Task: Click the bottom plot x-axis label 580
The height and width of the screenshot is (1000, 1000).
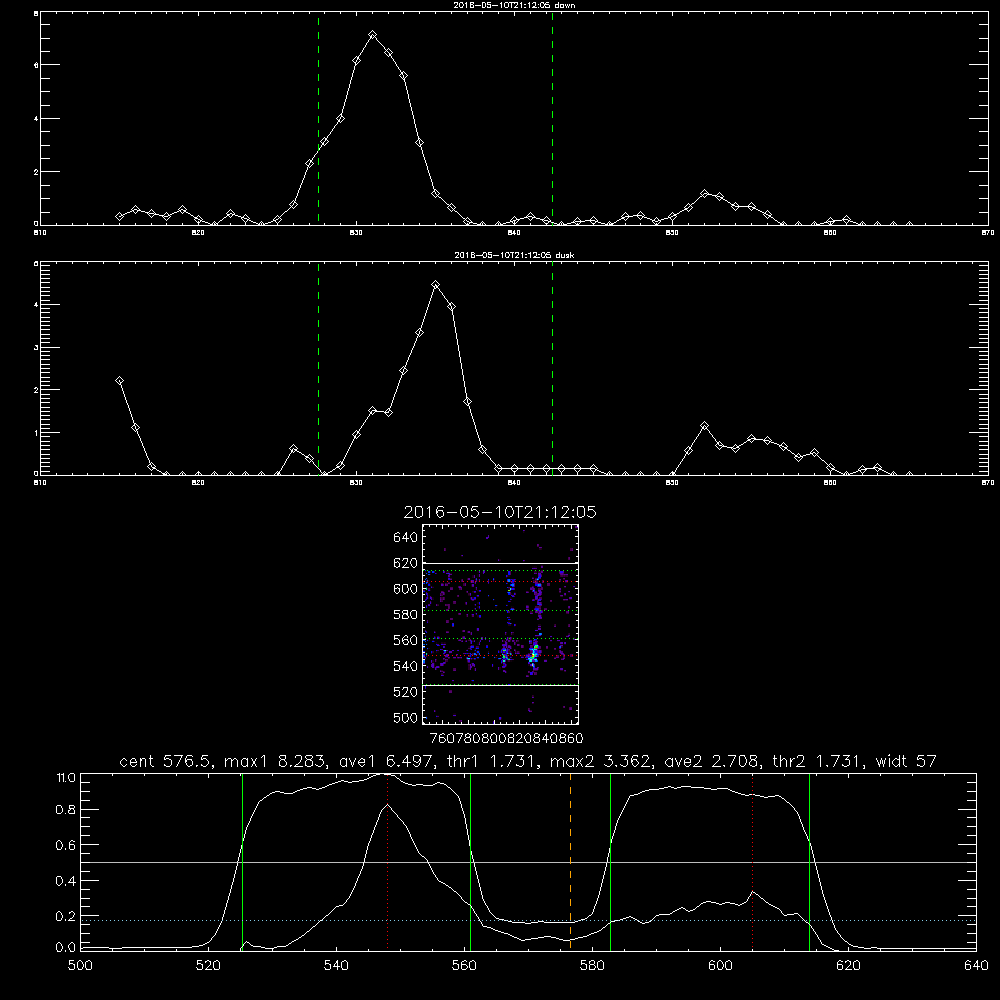Action: [592, 966]
